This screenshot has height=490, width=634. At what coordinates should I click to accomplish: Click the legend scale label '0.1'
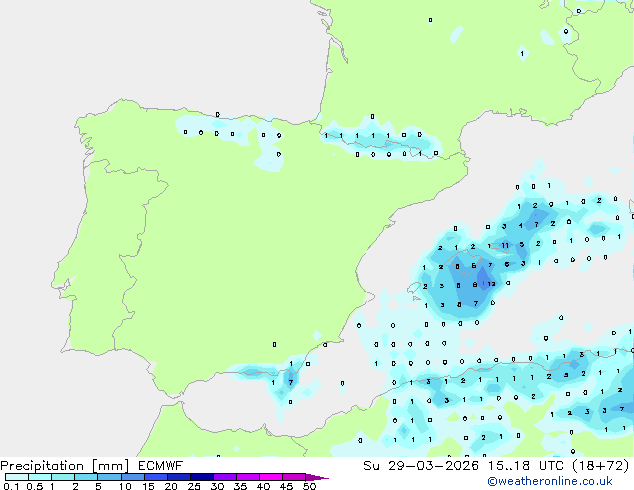pos(11,486)
